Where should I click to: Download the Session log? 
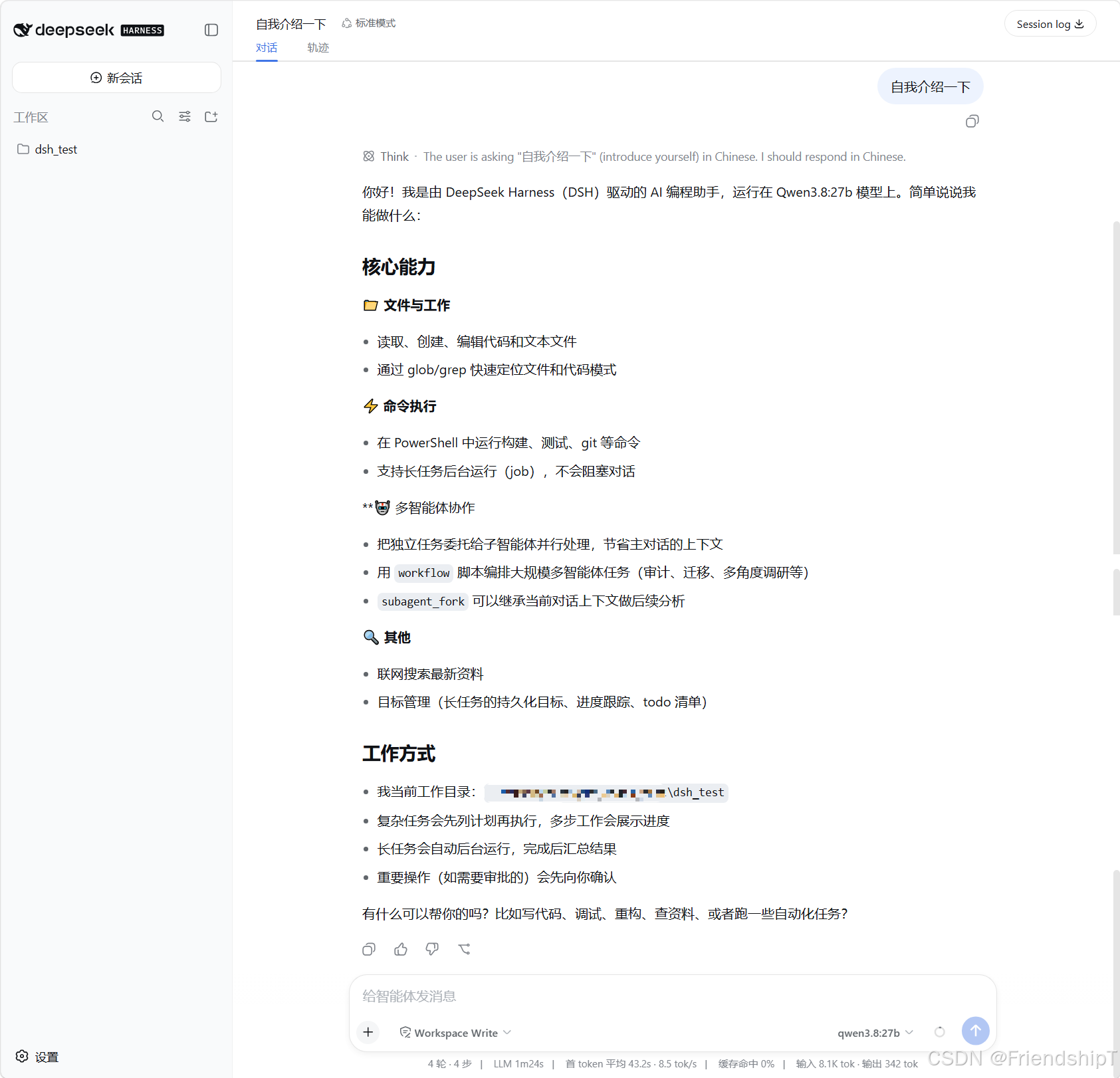pos(1050,24)
